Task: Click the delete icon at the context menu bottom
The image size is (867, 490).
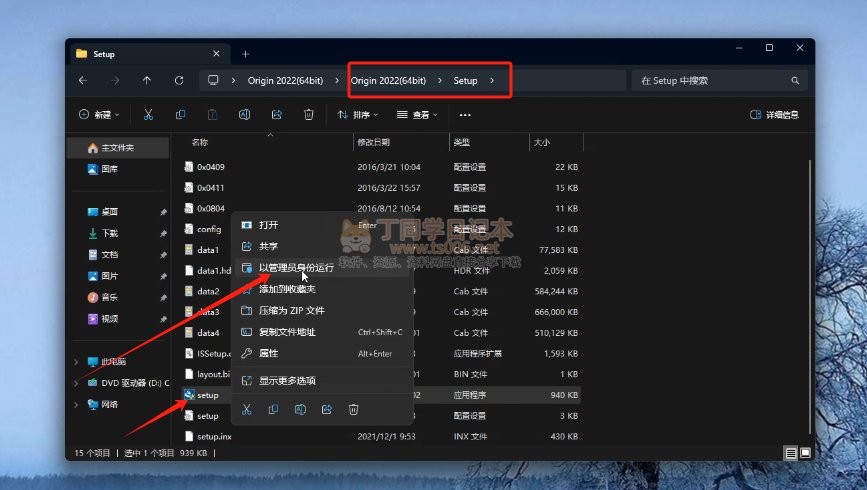Action: (x=353, y=409)
